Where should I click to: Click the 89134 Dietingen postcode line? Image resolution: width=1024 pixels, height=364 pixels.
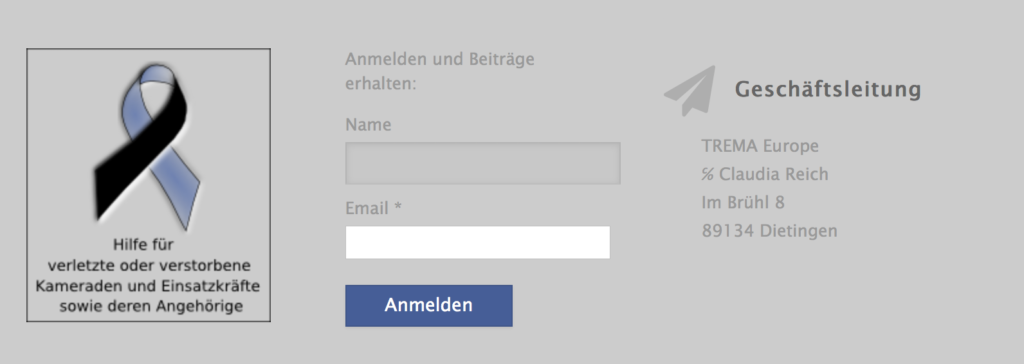769,231
